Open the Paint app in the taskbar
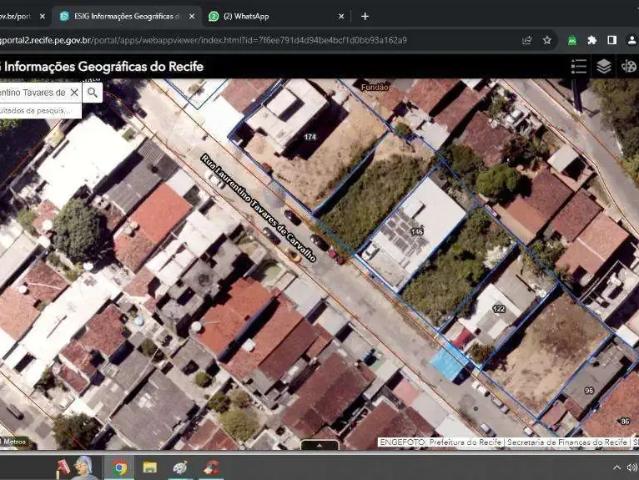The width and height of the screenshot is (639, 480). (x=180, y=468)
